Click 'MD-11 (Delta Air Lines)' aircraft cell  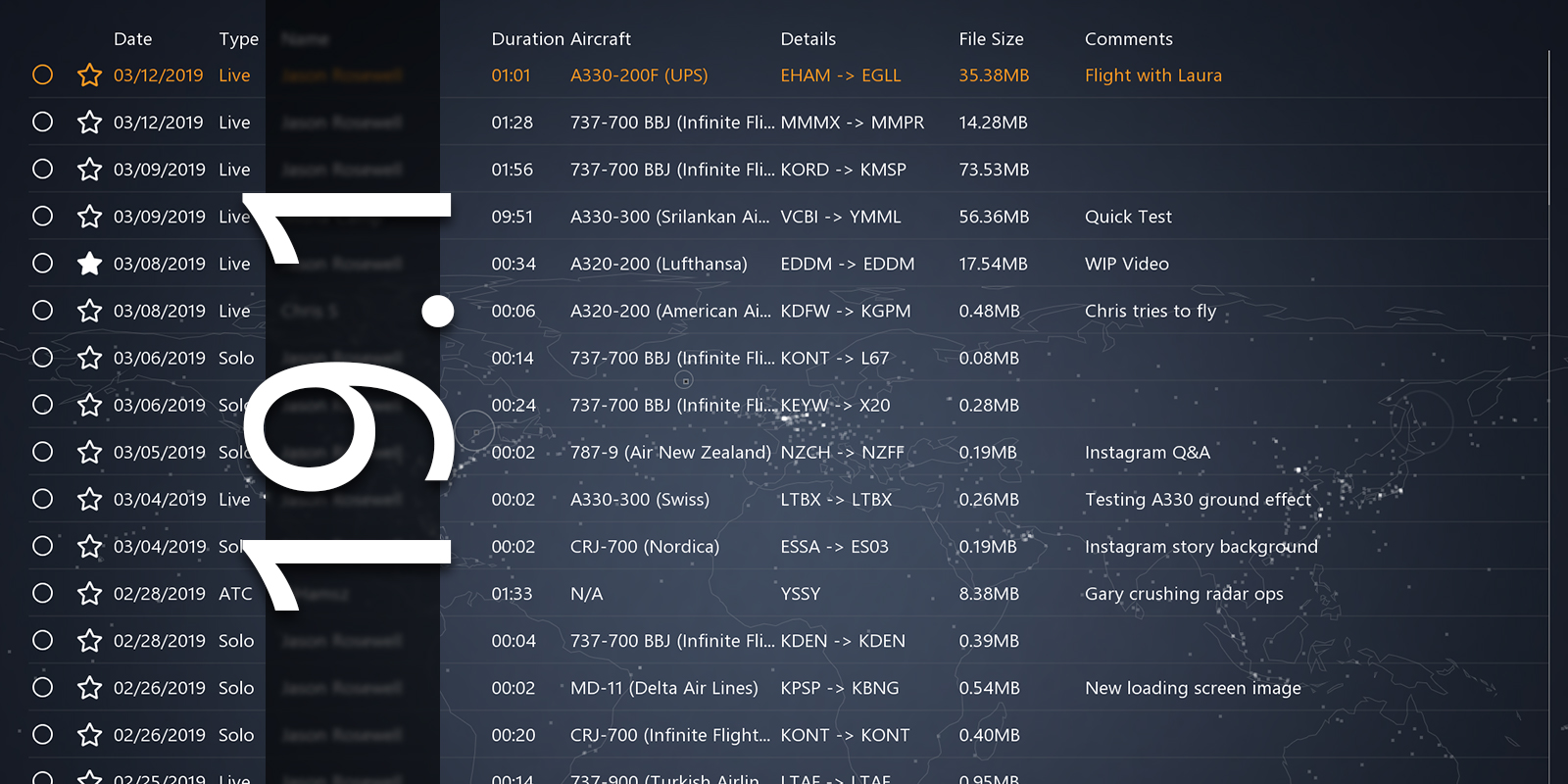(663, 688)
